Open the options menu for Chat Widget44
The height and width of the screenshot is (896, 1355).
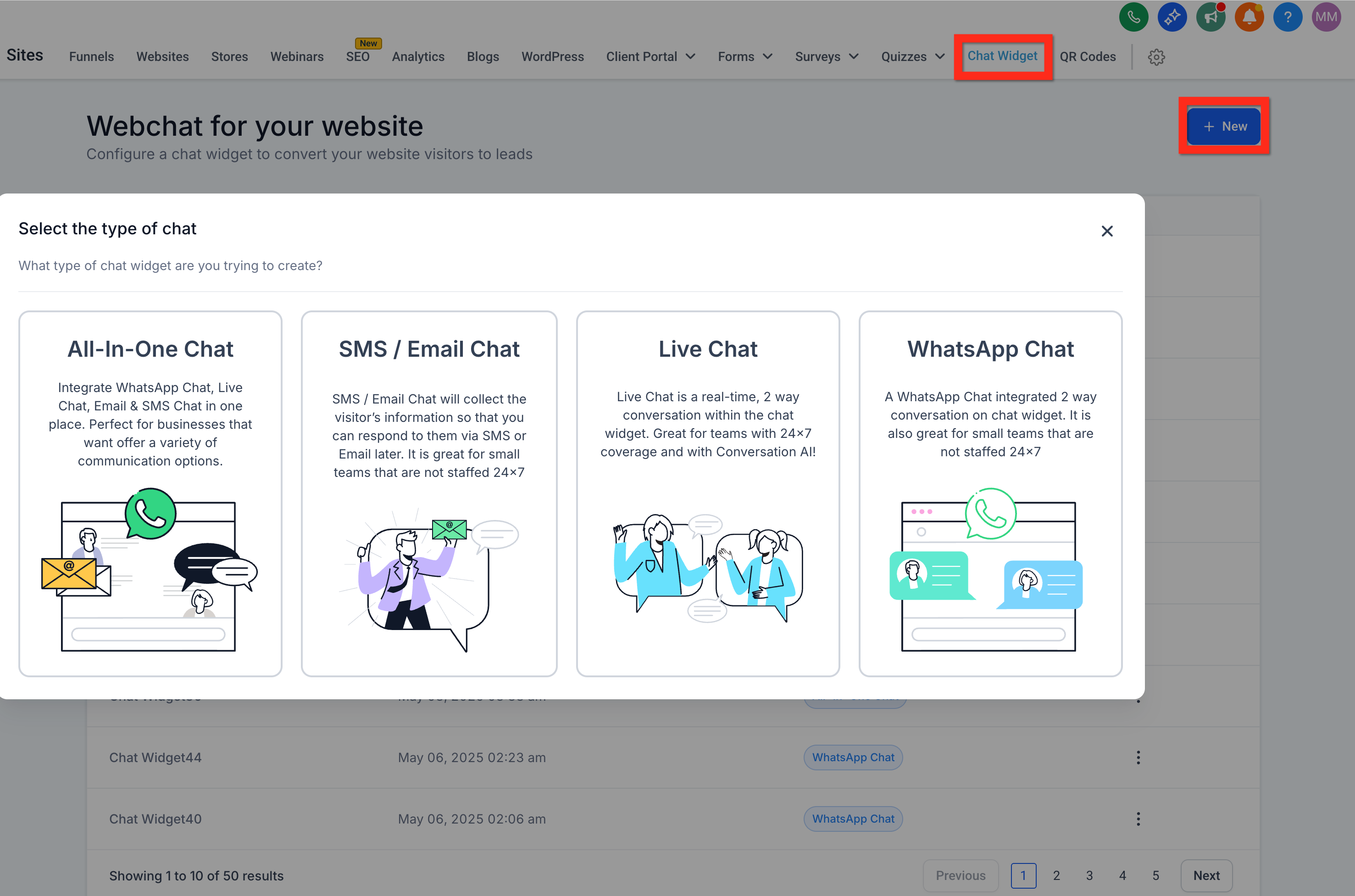point(1138,757)
